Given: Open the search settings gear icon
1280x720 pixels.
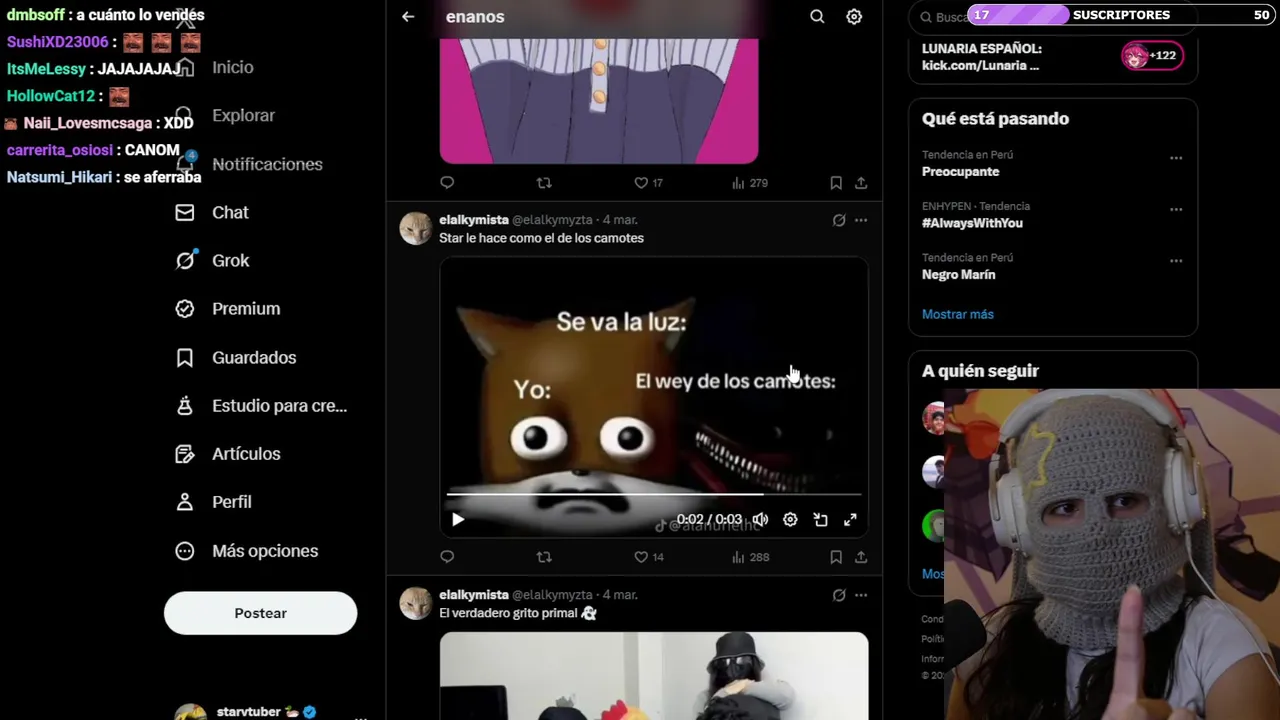Looking at the screenshot, I should coord(854,16).
